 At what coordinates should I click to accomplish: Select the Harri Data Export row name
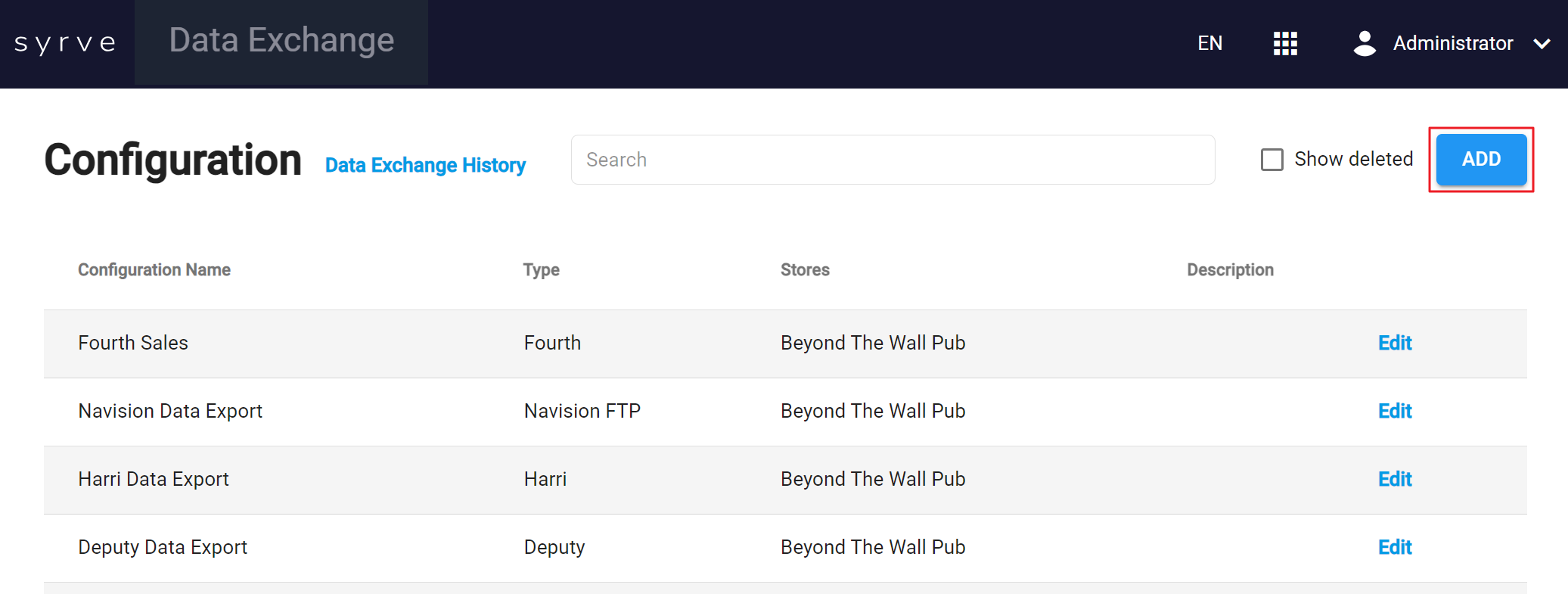[154, 479]
